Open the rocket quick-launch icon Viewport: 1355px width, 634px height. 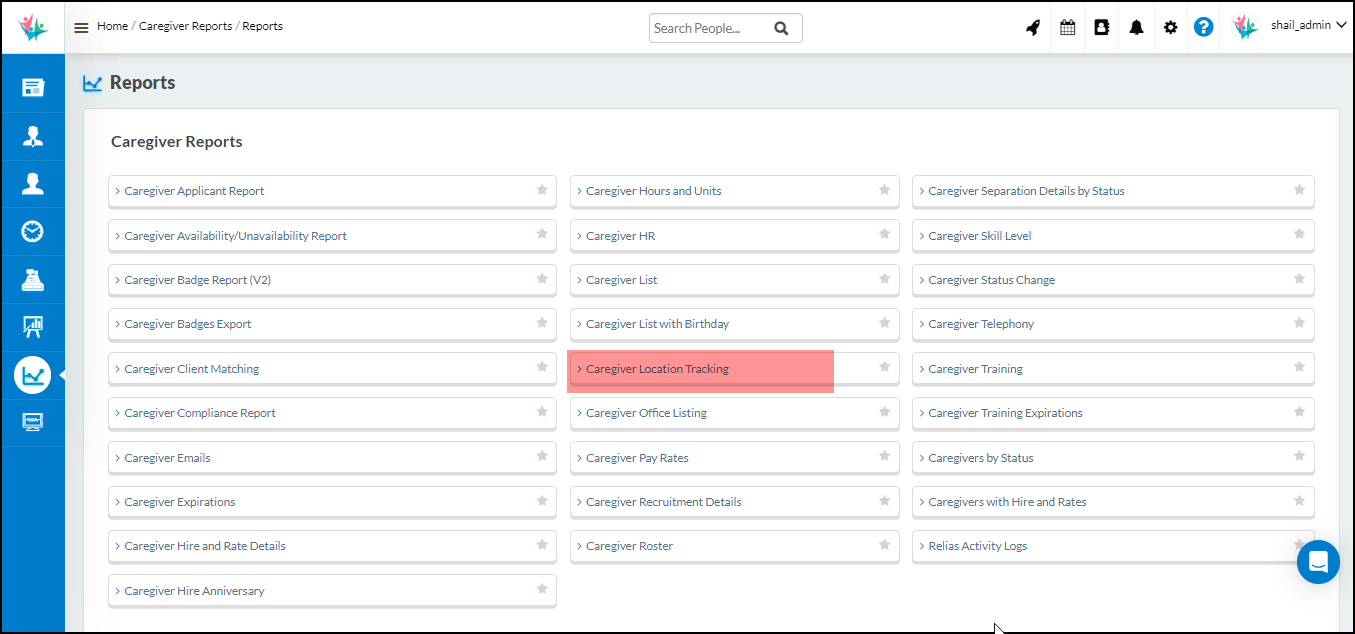pyautogui.click(x=1032, y=27)
